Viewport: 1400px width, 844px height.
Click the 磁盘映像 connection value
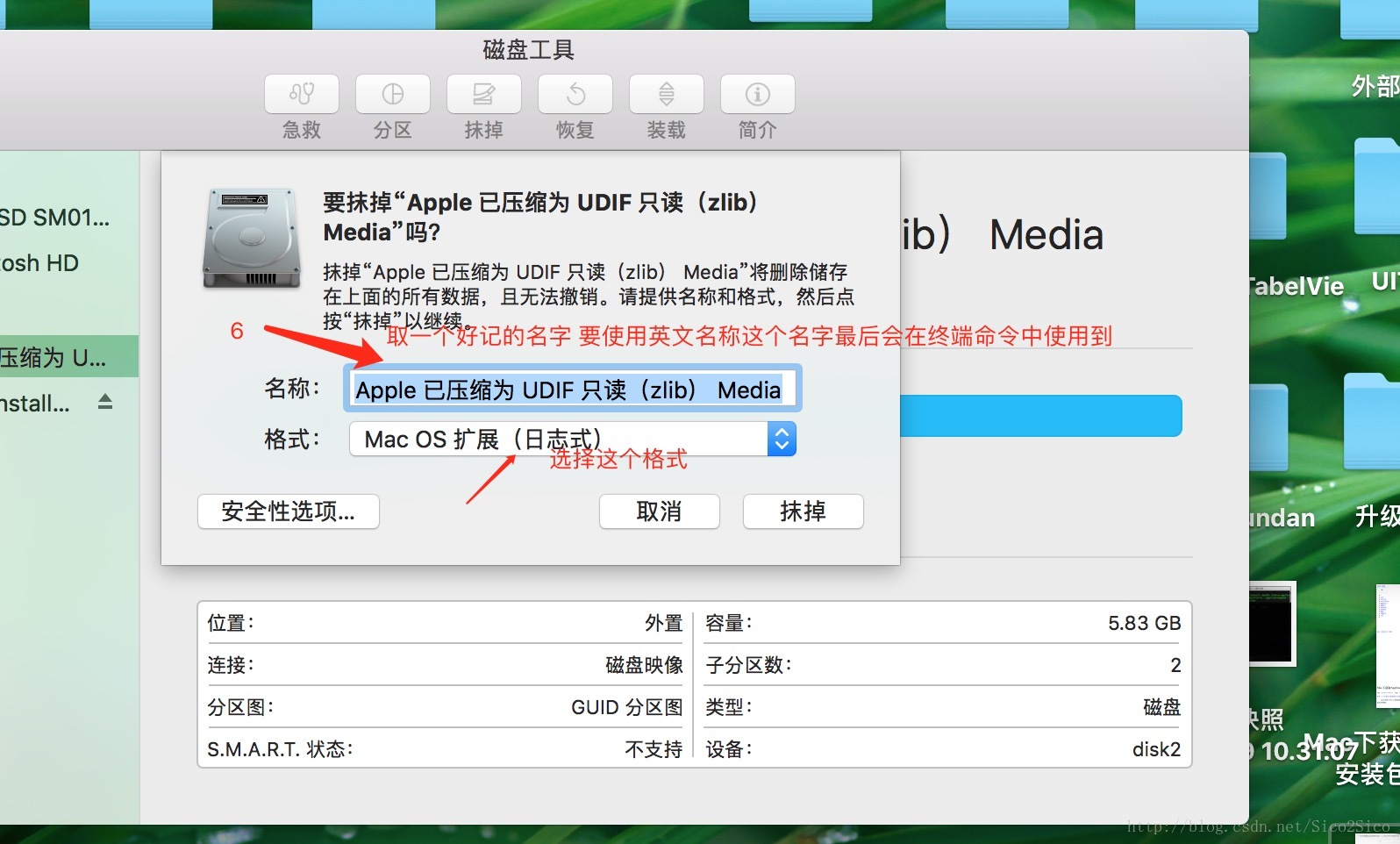click(x=645, y=665)
